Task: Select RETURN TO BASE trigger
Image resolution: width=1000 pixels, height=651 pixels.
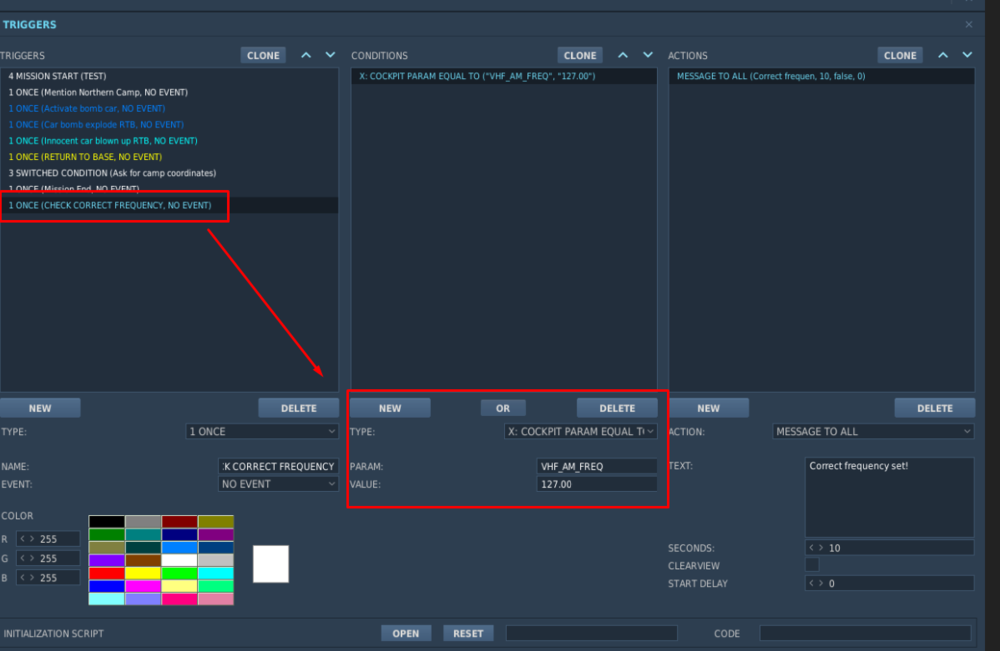Action: 169,157
